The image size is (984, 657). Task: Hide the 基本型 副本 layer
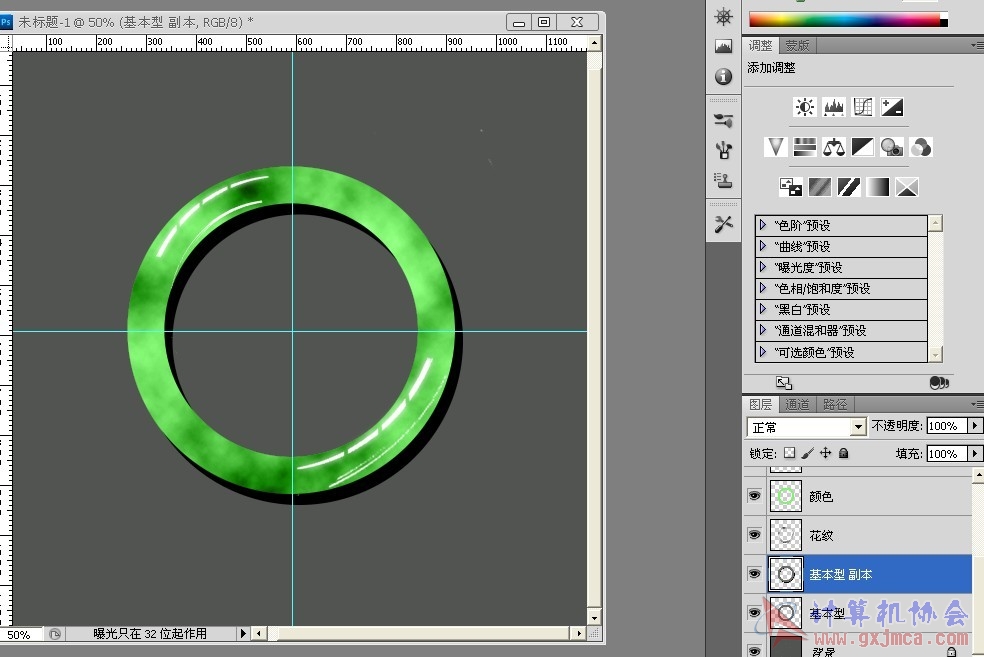(x=754, y=574)
